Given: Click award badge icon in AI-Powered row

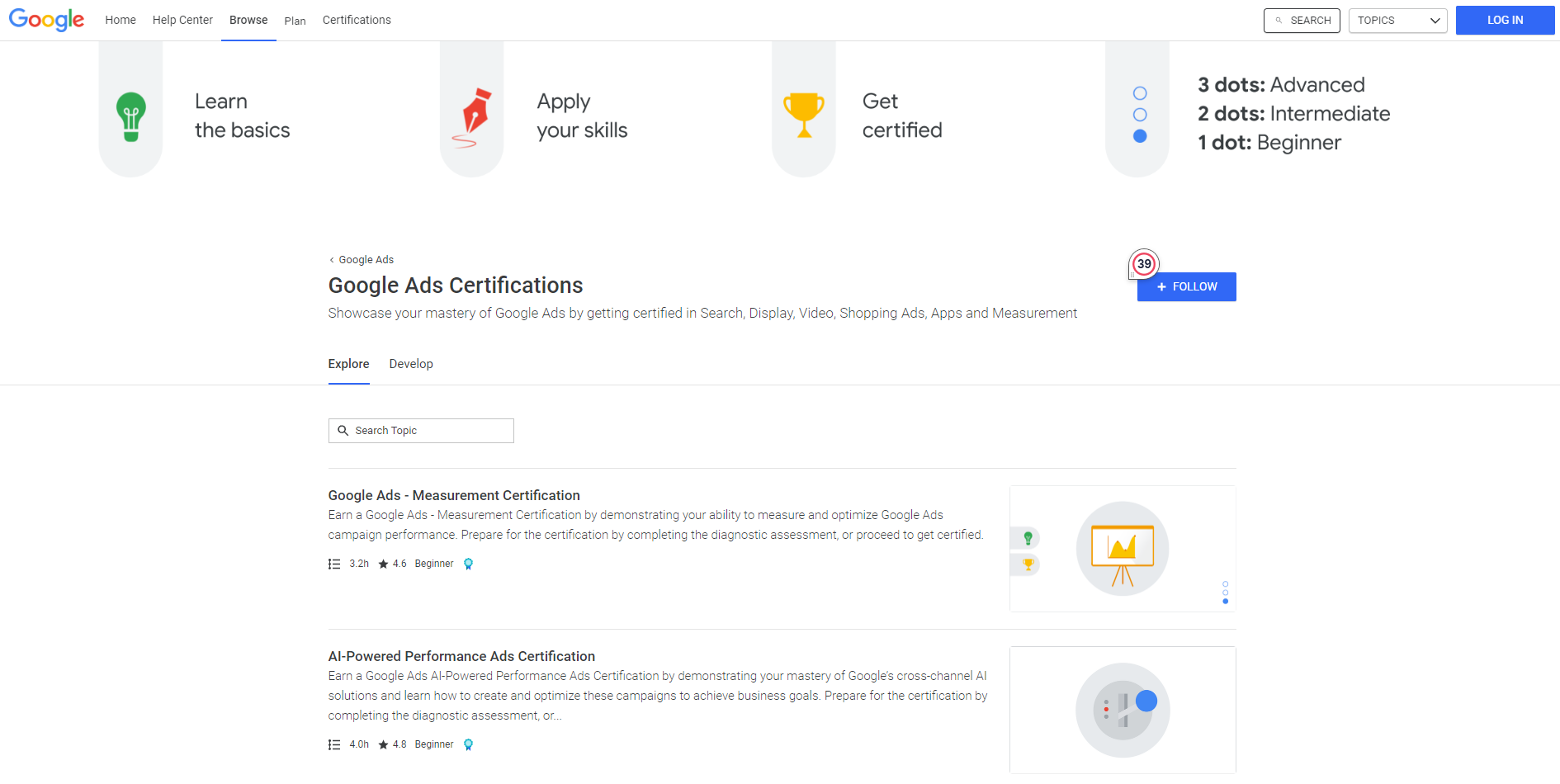Looking at the screenshot, I should (x=468, y=745).
